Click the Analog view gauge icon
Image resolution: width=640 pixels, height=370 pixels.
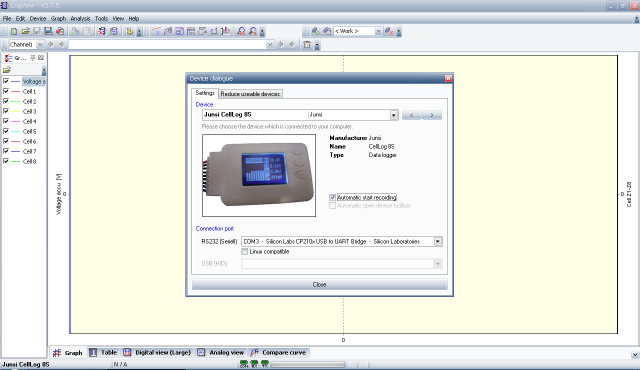click(201, 352)
